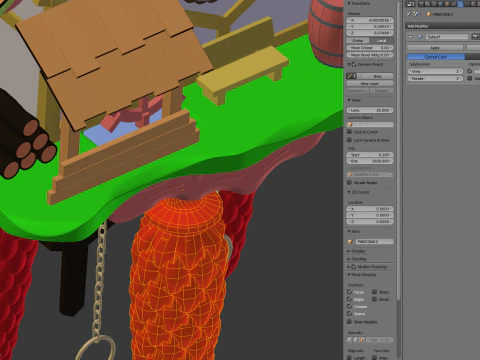The height and width of the screenshot is (360, 480).
Task: Enable Face Info Area checkbox
Action: click(x=375, y=358)
